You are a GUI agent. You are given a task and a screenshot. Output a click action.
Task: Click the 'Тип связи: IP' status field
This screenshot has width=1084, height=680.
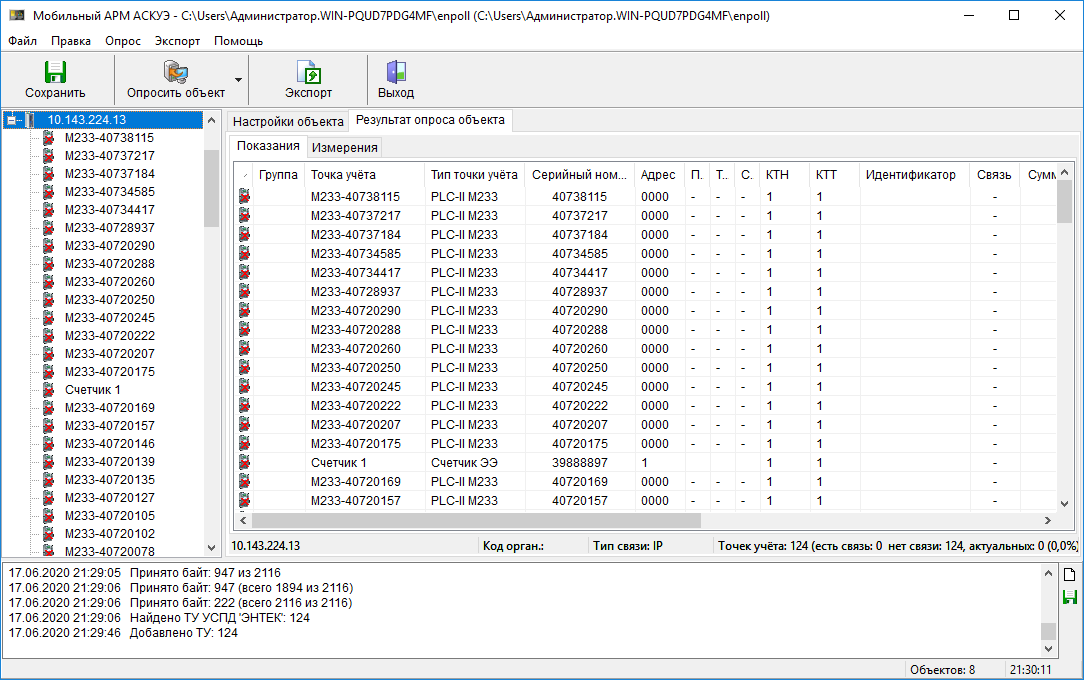628,546
